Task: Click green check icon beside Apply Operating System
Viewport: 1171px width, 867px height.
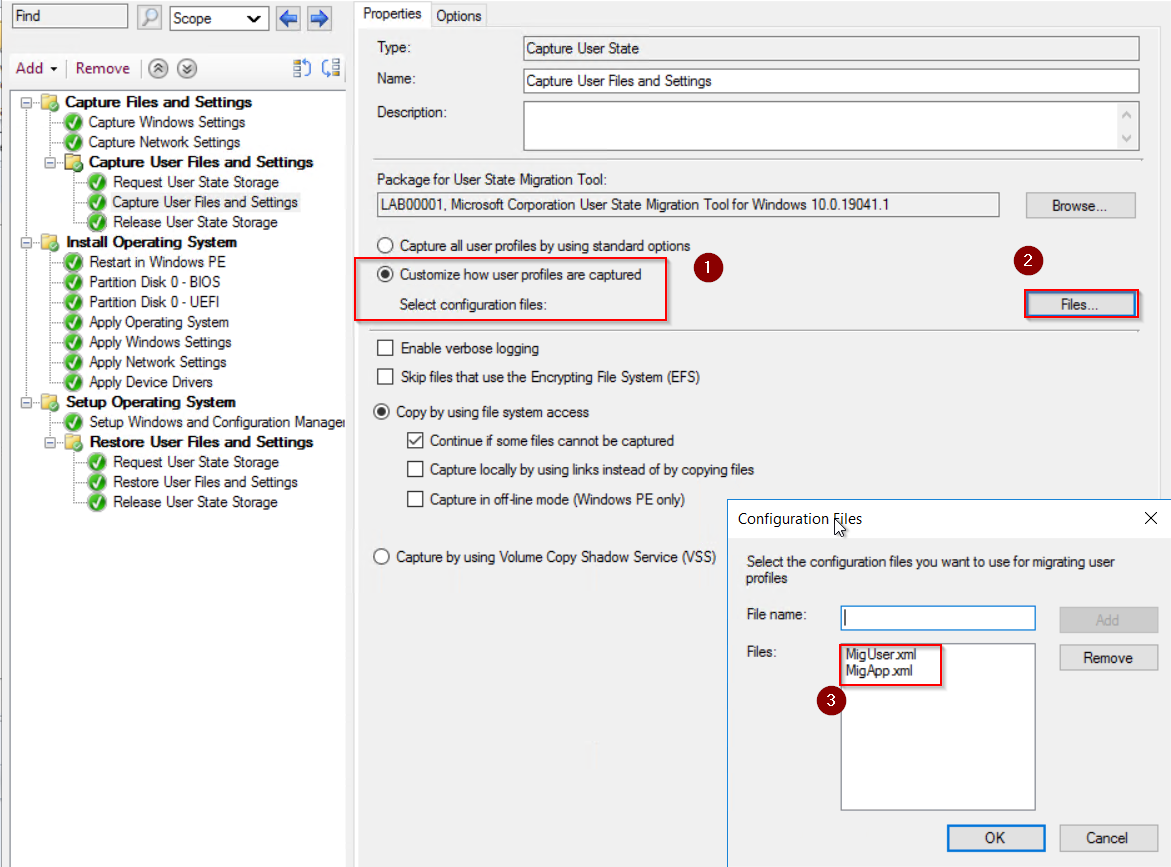Action: [73, 322]
